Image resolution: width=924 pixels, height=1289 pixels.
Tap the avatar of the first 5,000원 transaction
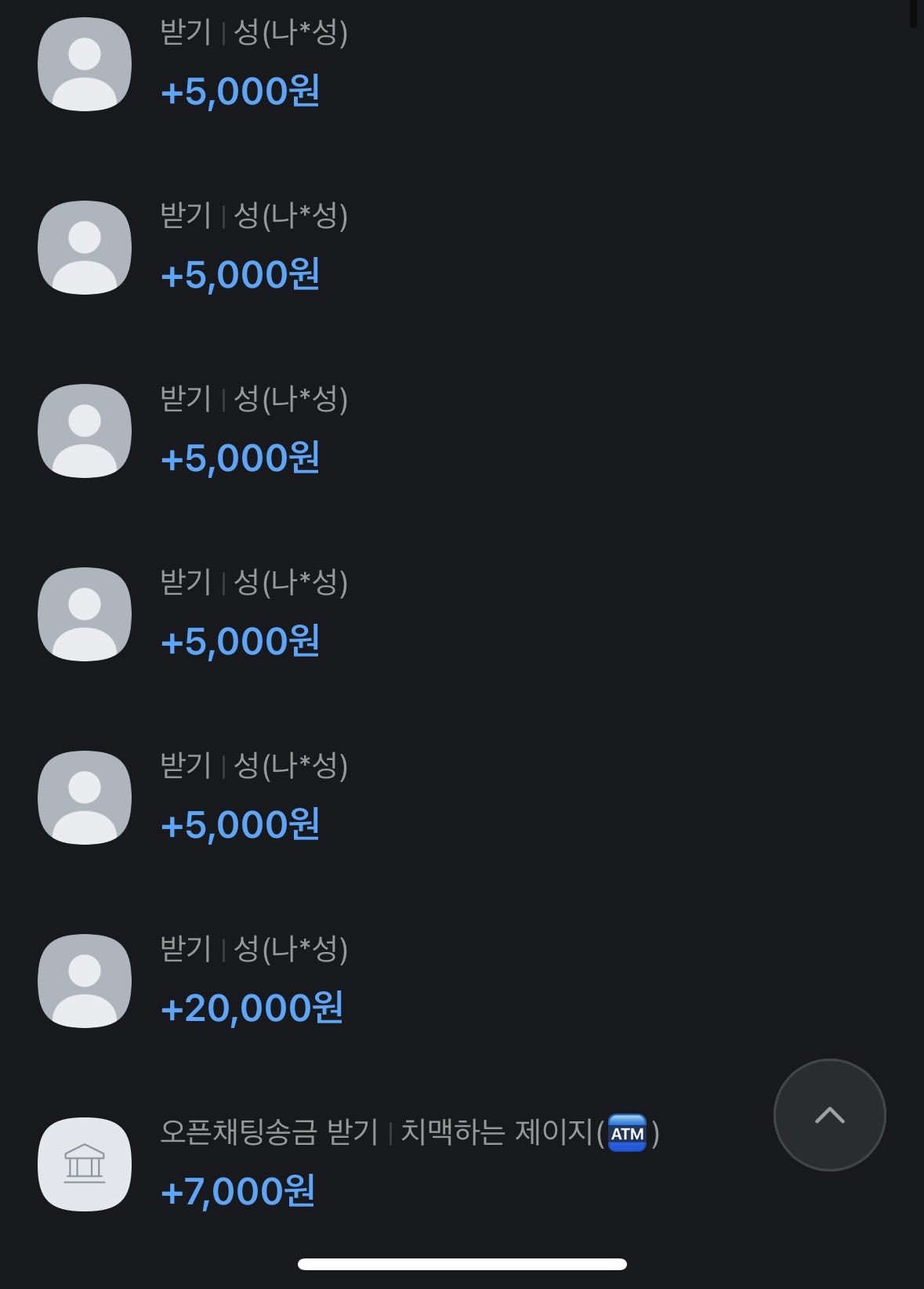tap(85, 64)
